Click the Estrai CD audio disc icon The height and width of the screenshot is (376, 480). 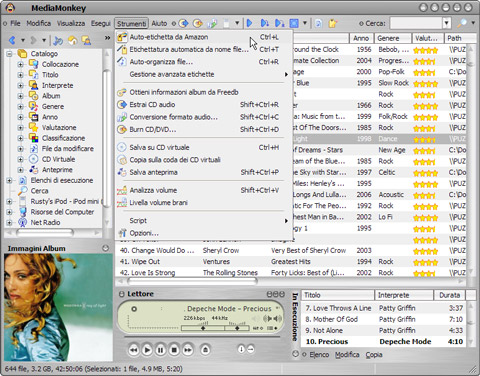point(122,105)
